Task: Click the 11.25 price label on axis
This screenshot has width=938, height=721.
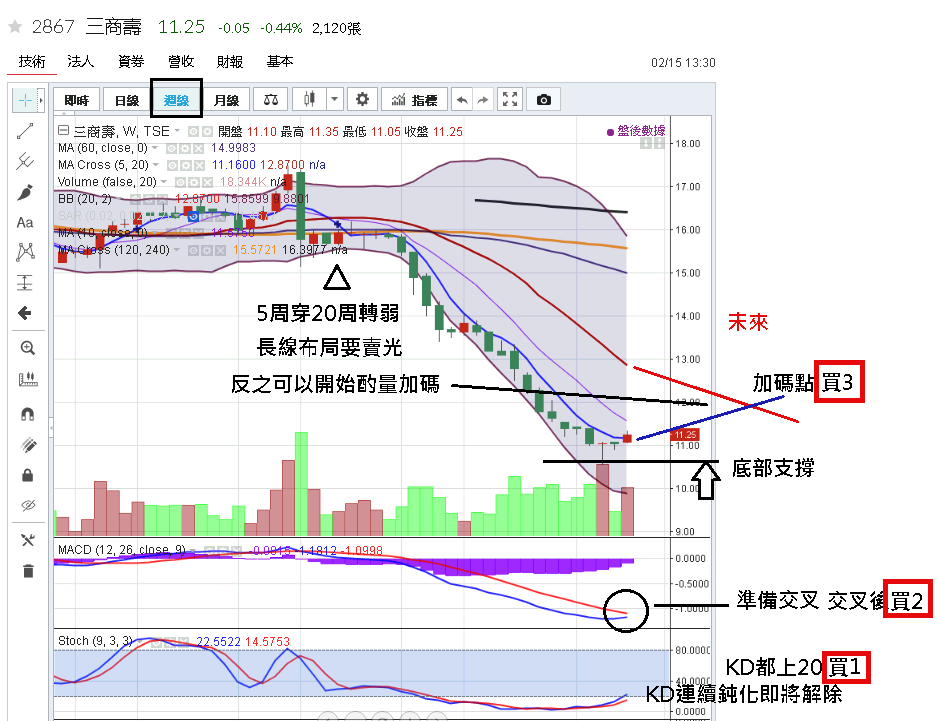Action: point(684,435)
